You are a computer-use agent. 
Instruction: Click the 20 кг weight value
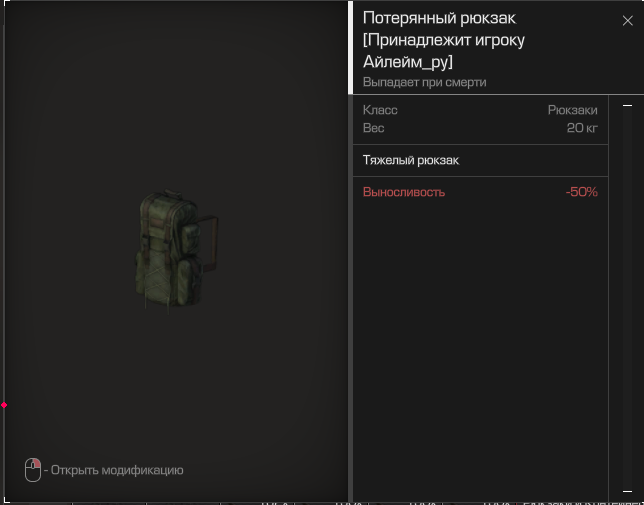[x=582, y=128]
